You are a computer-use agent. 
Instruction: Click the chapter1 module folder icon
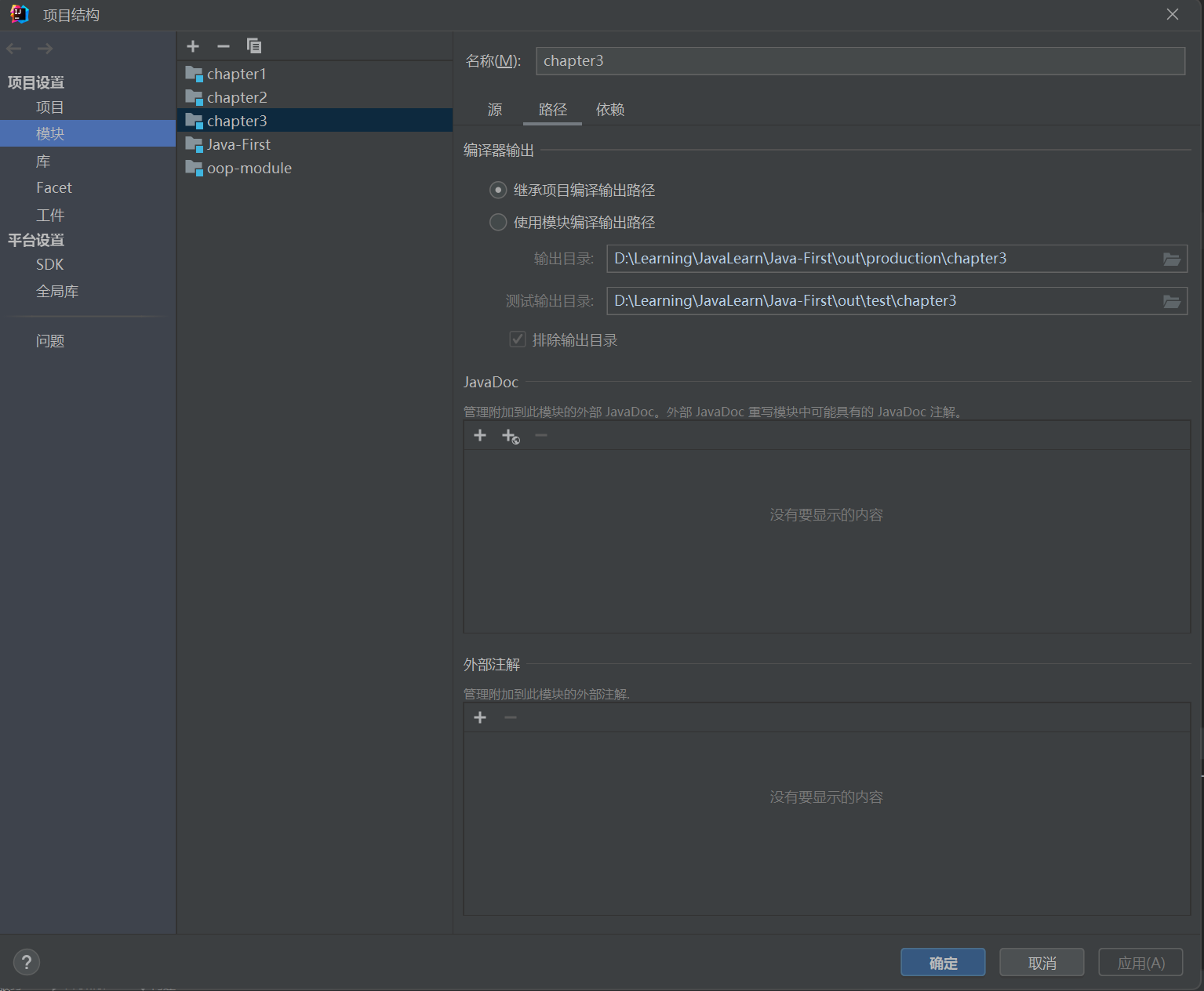click(194, 74)
